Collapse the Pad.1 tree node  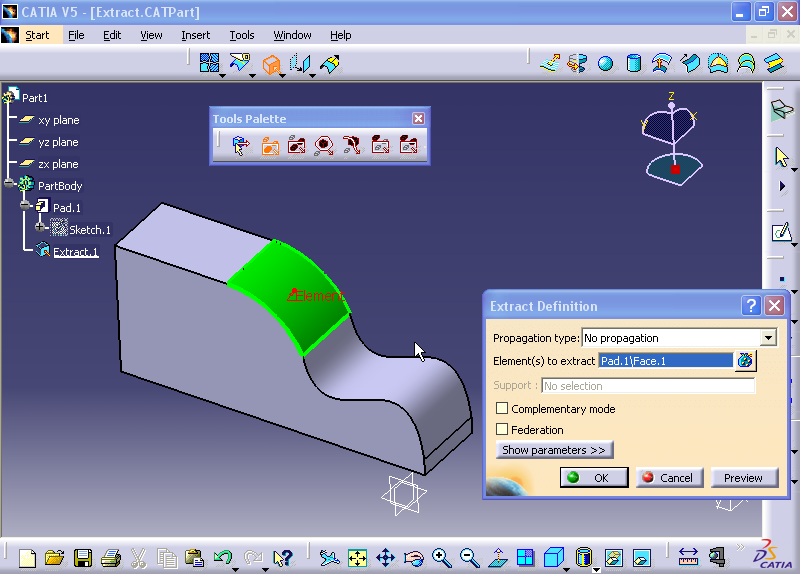coord(26,205)
